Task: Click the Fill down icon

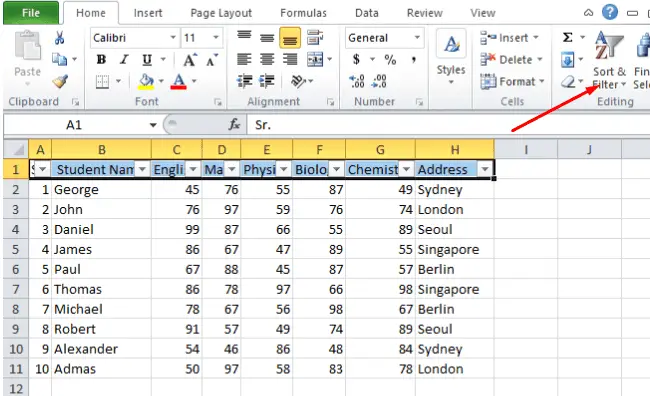Action: click(568, 60)
